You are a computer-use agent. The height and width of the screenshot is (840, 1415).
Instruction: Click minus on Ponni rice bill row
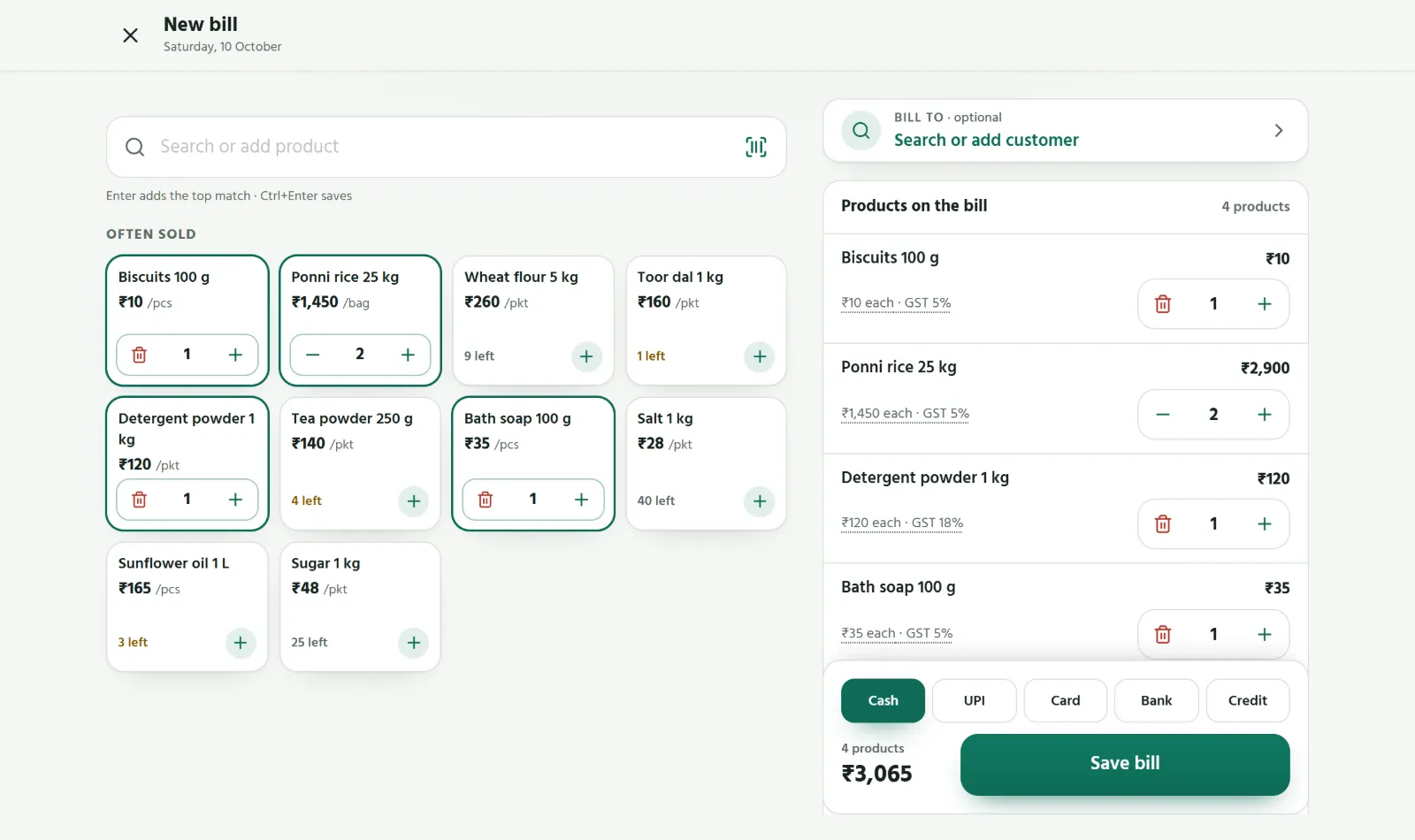tap(1163, 415)
